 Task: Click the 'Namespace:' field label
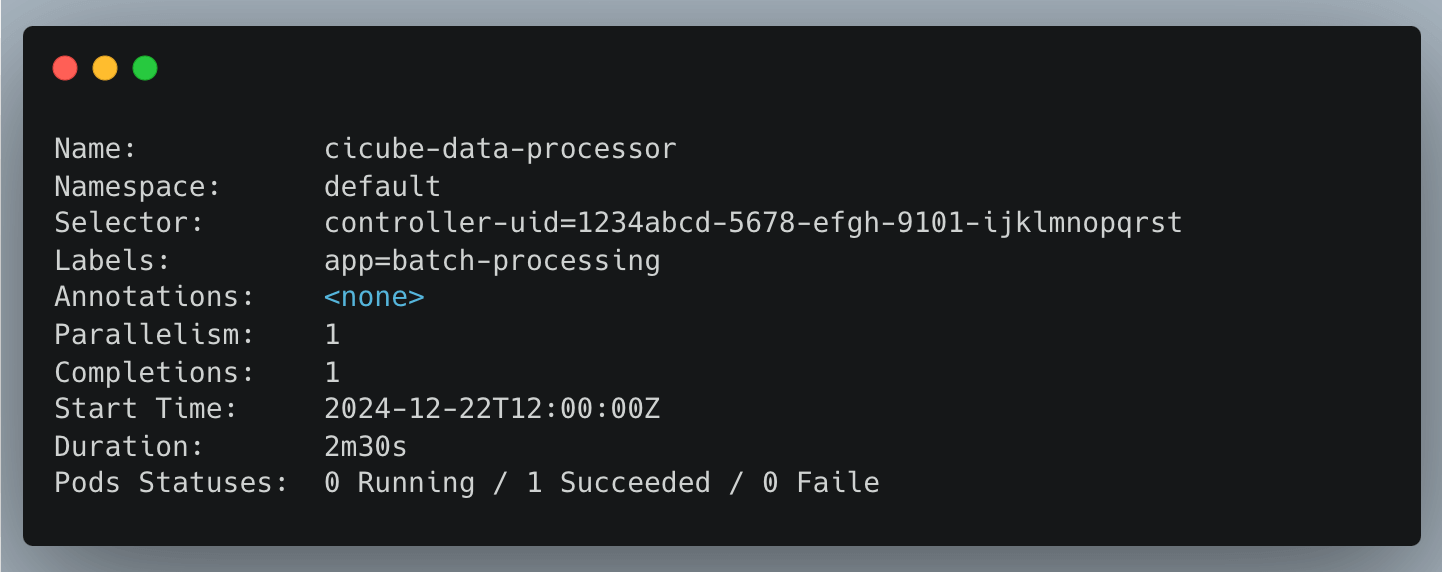click(x=137, y=186)
